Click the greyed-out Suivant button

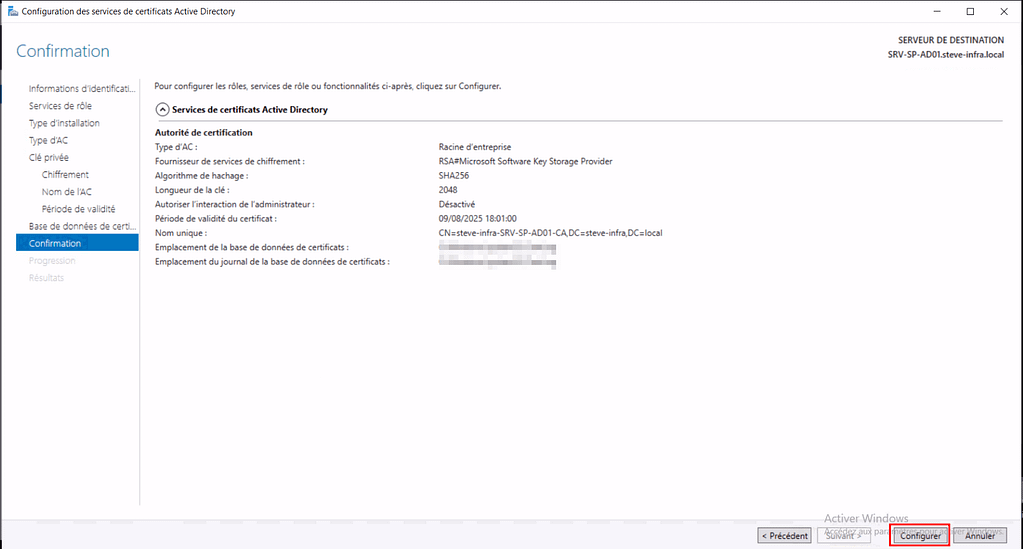point(840,536)
